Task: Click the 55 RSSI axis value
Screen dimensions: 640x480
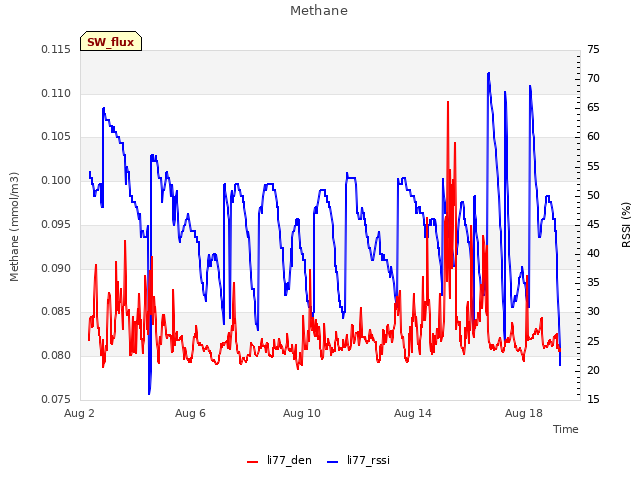Action: click(x=593, y=167)
